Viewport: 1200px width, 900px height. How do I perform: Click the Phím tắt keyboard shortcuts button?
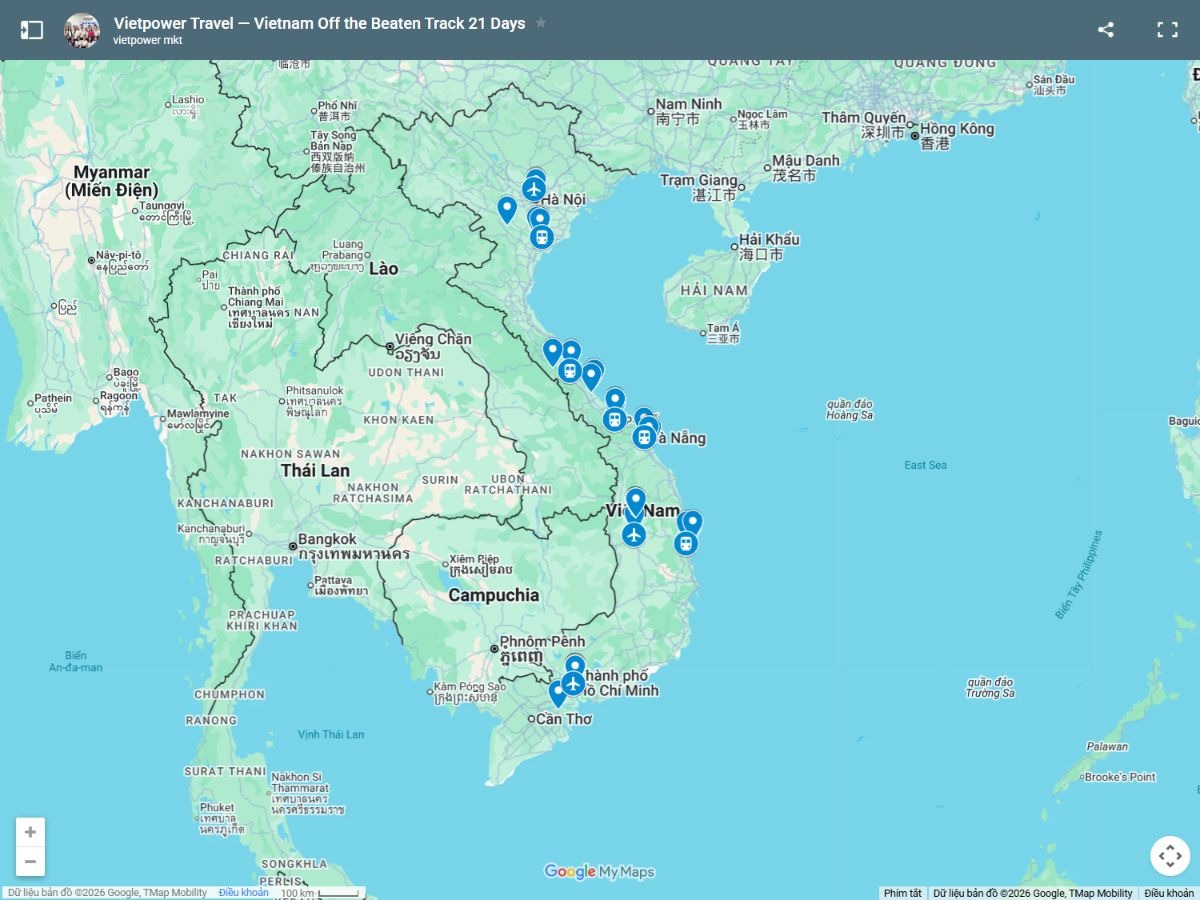903,893
